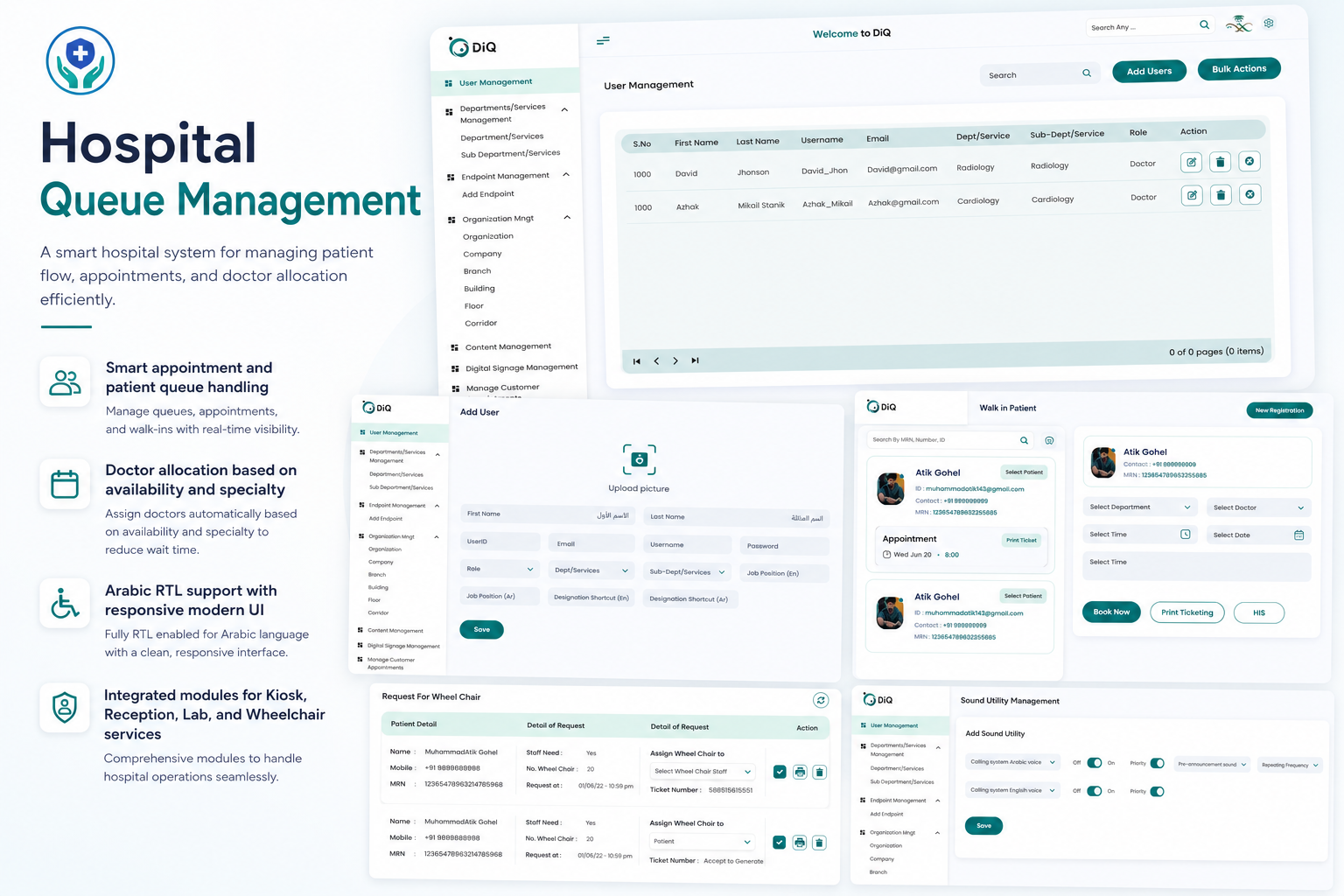The height and width of the screenshot is (896, 1344).
Task: Edit the David Jhonson user row
Action: [x=1191, y=162]
